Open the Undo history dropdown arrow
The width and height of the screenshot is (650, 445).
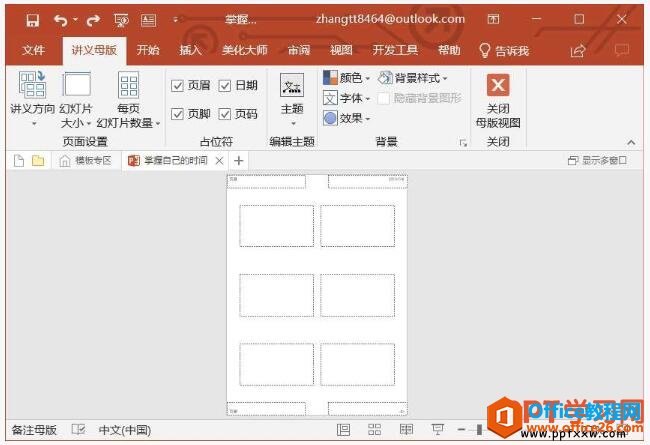point(75,19)
